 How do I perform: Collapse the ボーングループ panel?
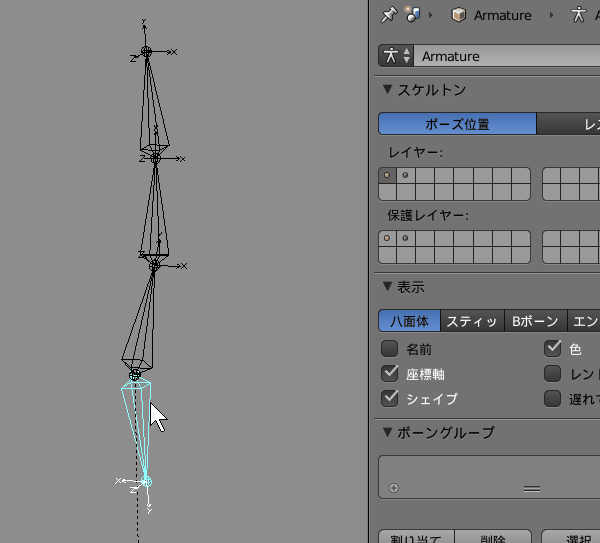387,432
